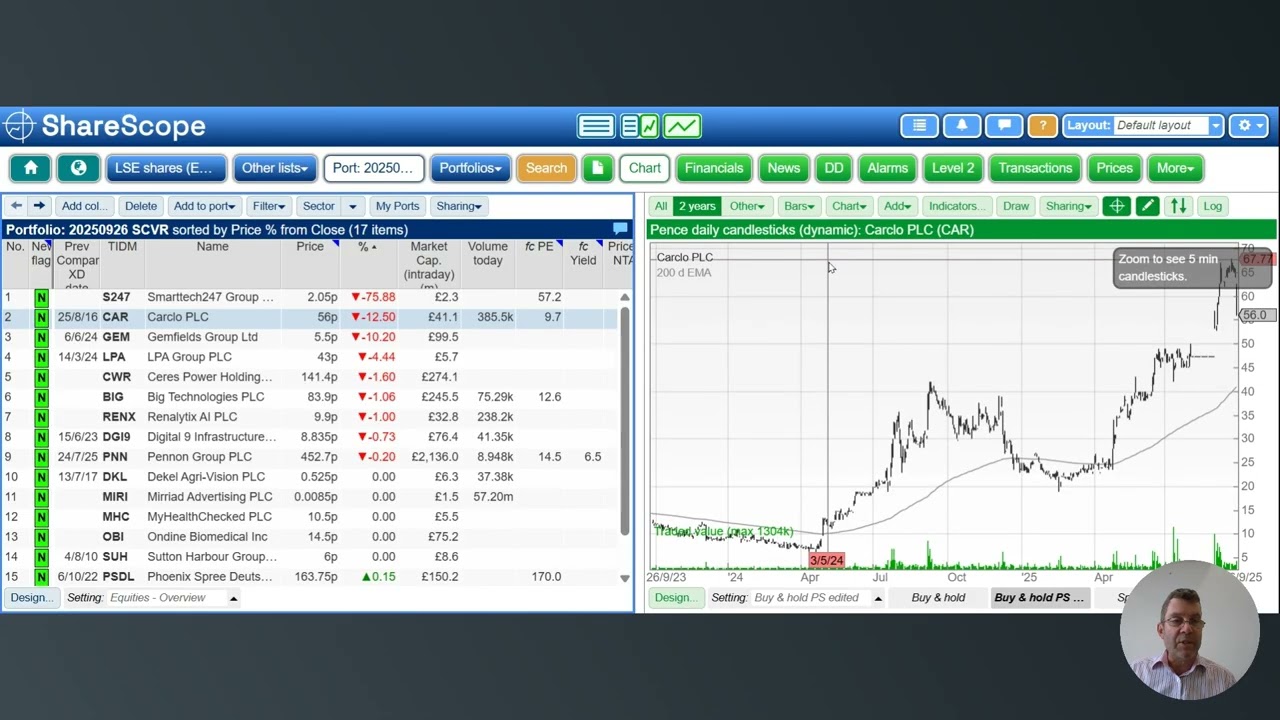Select the Buy & hold setting tab
This screenshot has width=1280, height=720.
coord(938,598)
